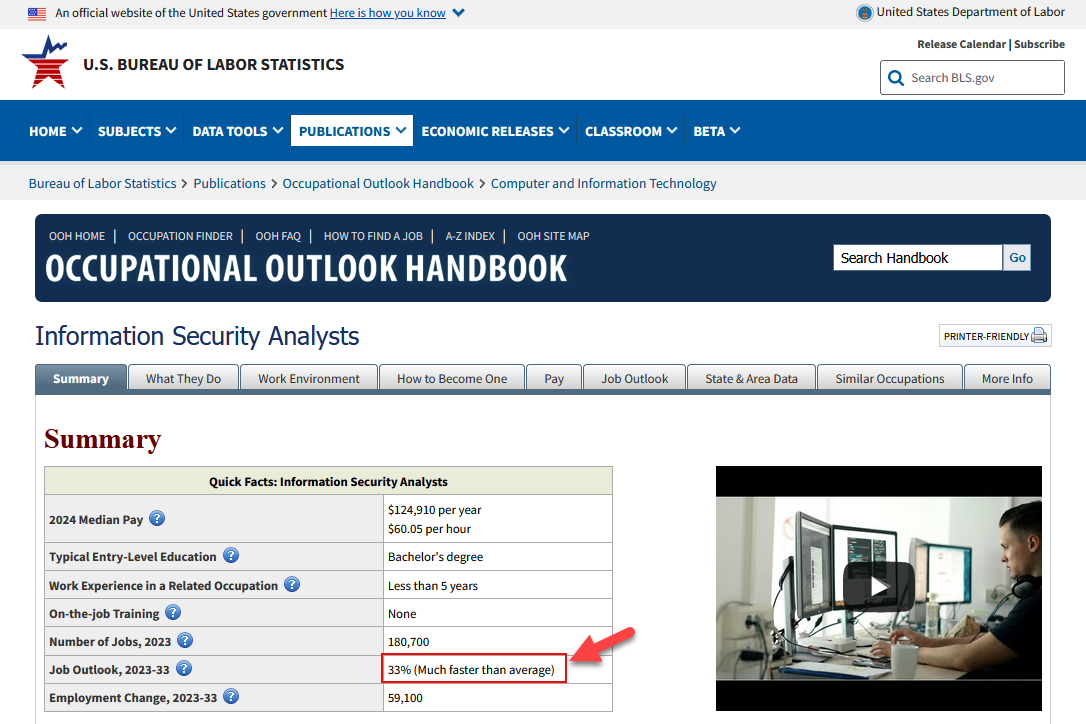Switch to the What They Do tab
Image resolution: width=1086 pixels, height=724 pixels.
click(184, 379)
